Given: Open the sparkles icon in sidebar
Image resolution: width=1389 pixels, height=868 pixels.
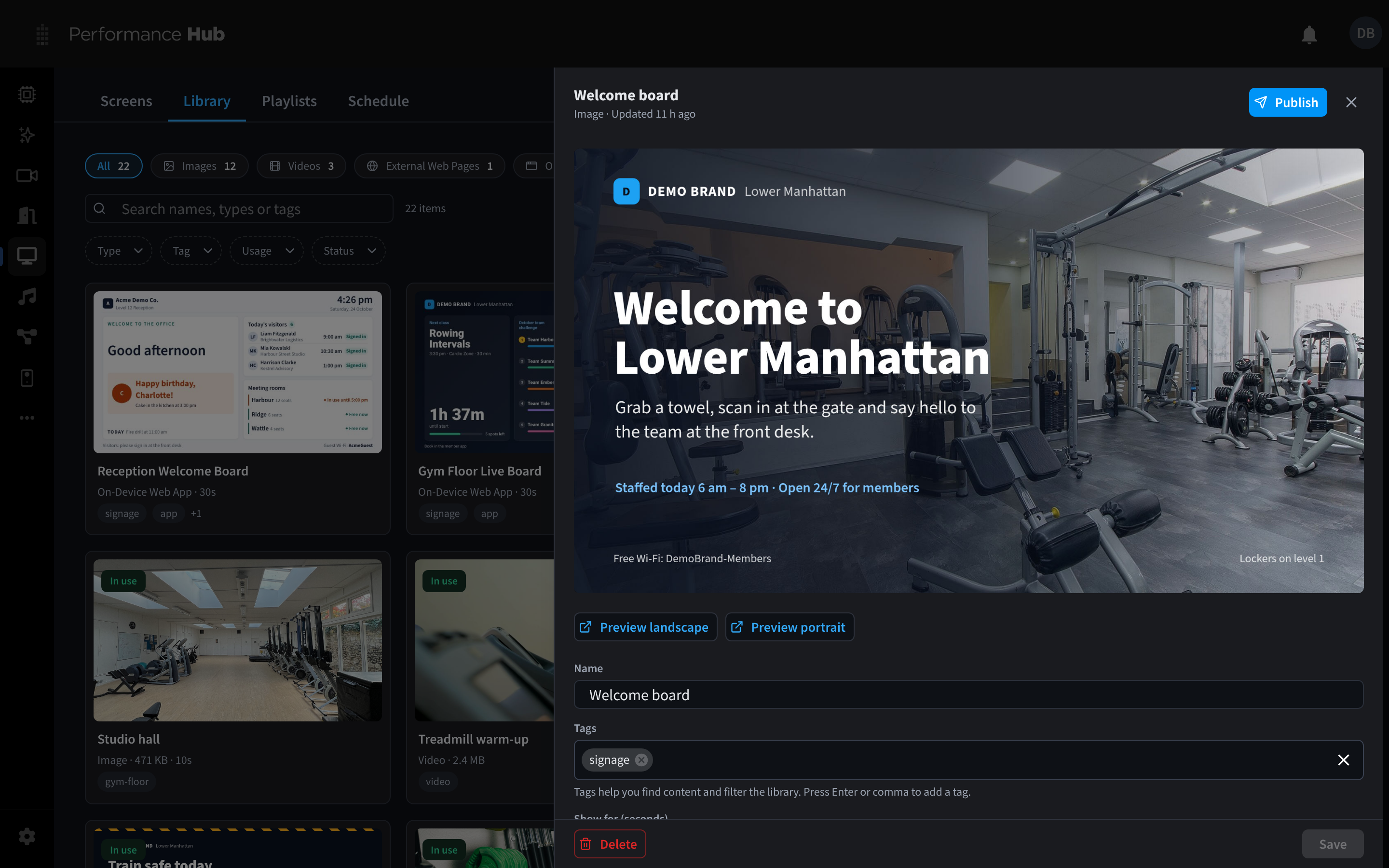Looking at the screenshot, I should click(27, 135).
